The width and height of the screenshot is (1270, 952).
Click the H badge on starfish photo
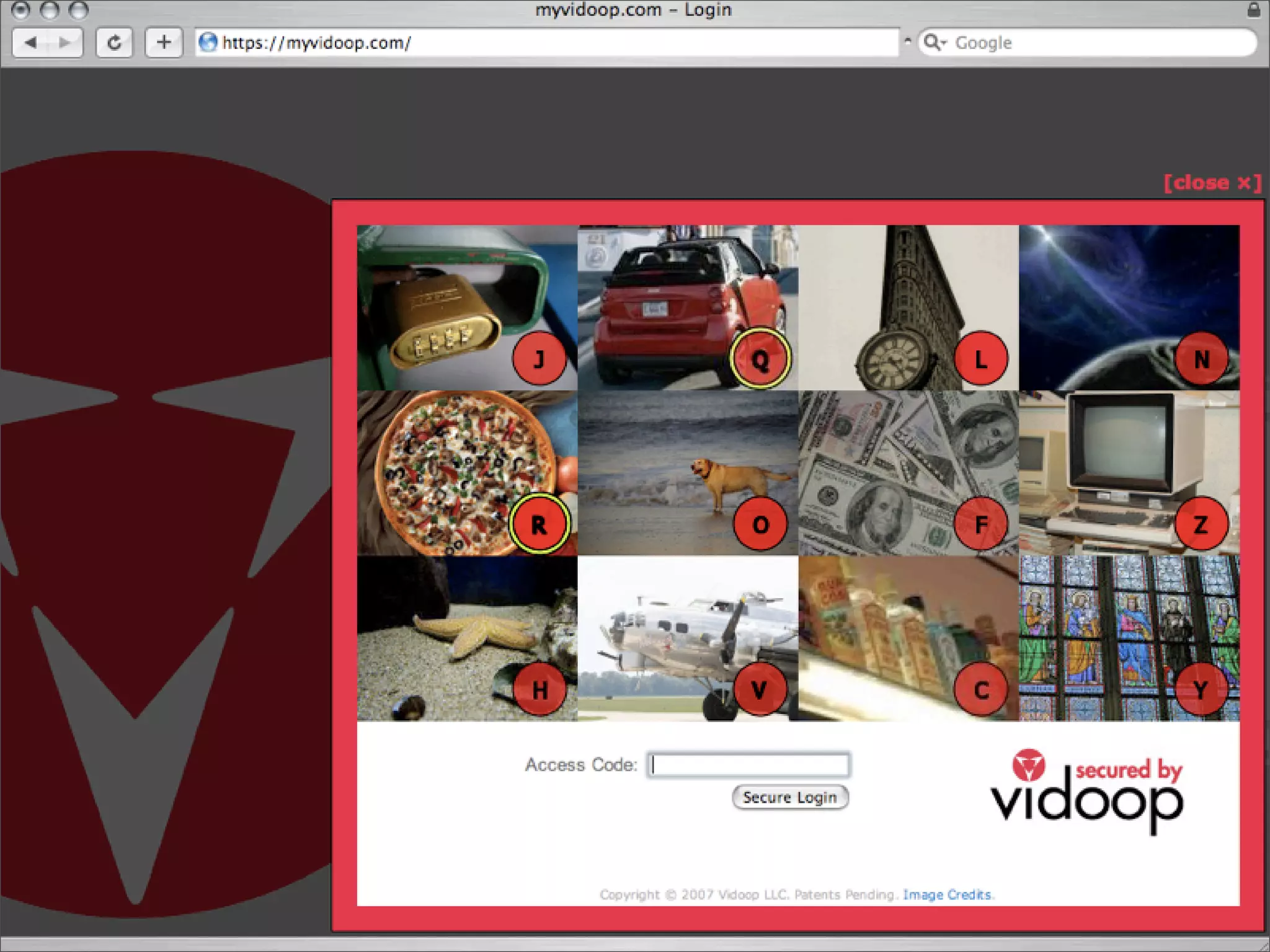point(539,689)
